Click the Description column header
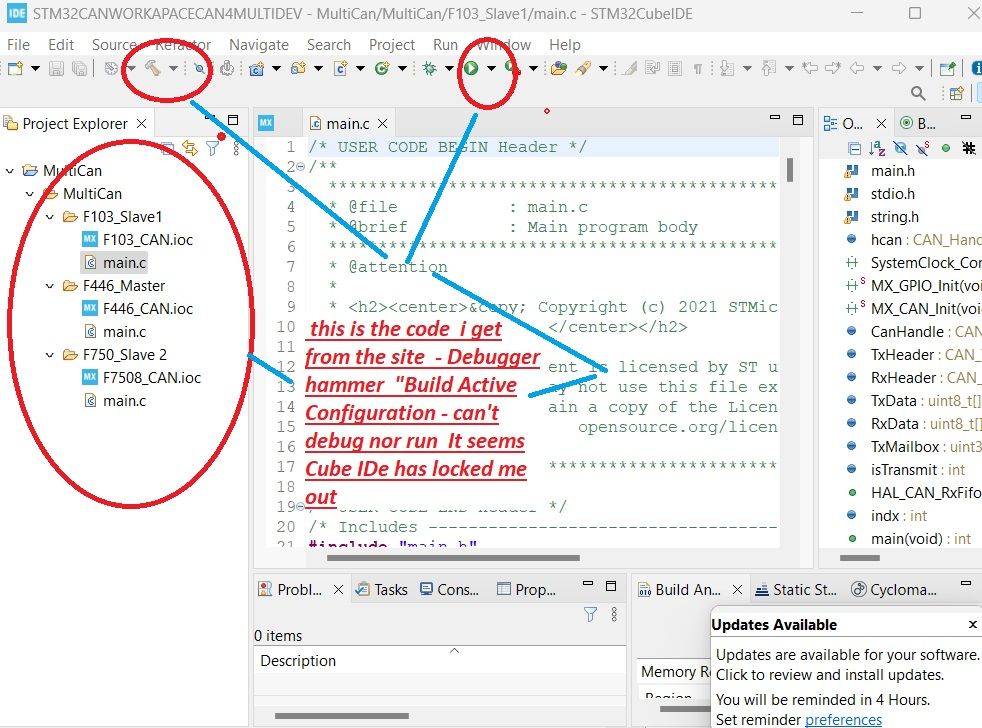Screen dimensions: 982x728 click(x=297, y=661)
